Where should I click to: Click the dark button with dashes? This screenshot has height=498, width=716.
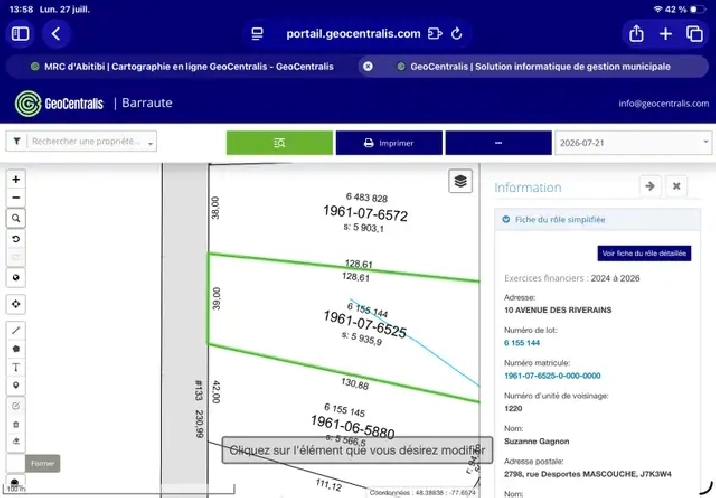pyautogui.click(x=498, y=143)
